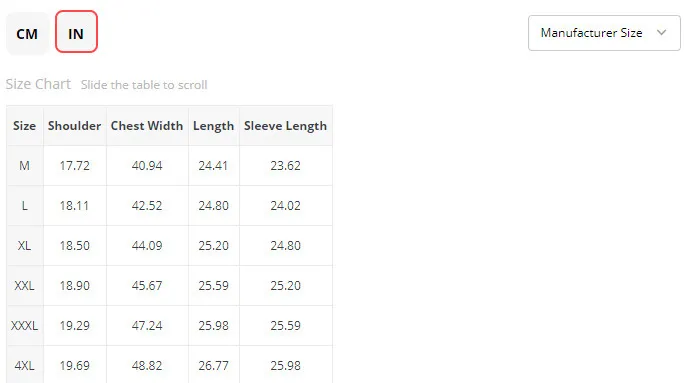
Task: Click the Size column header
Action: tap(25, 126)
